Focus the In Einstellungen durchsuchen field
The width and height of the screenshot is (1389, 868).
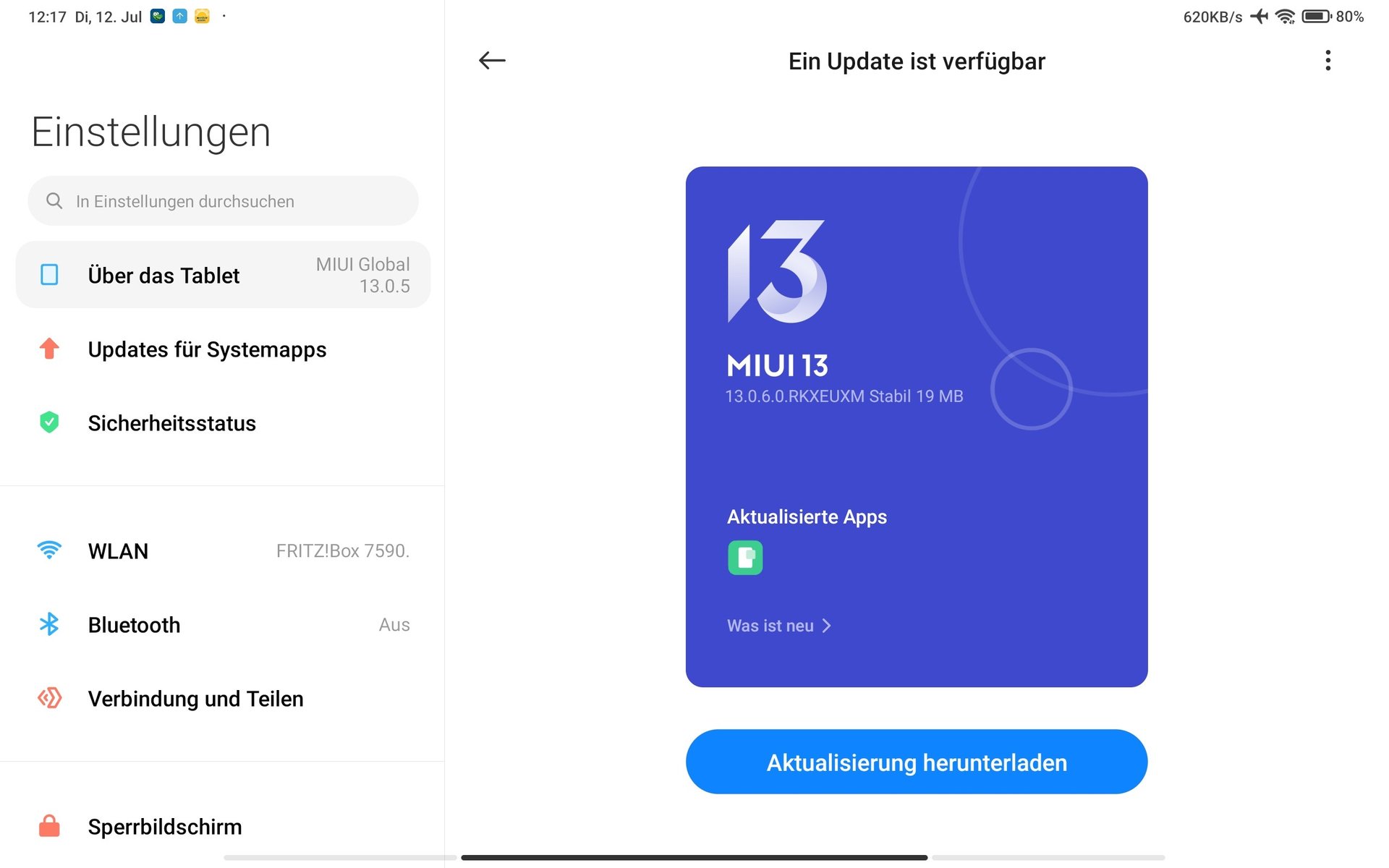[x=223, y=201]
